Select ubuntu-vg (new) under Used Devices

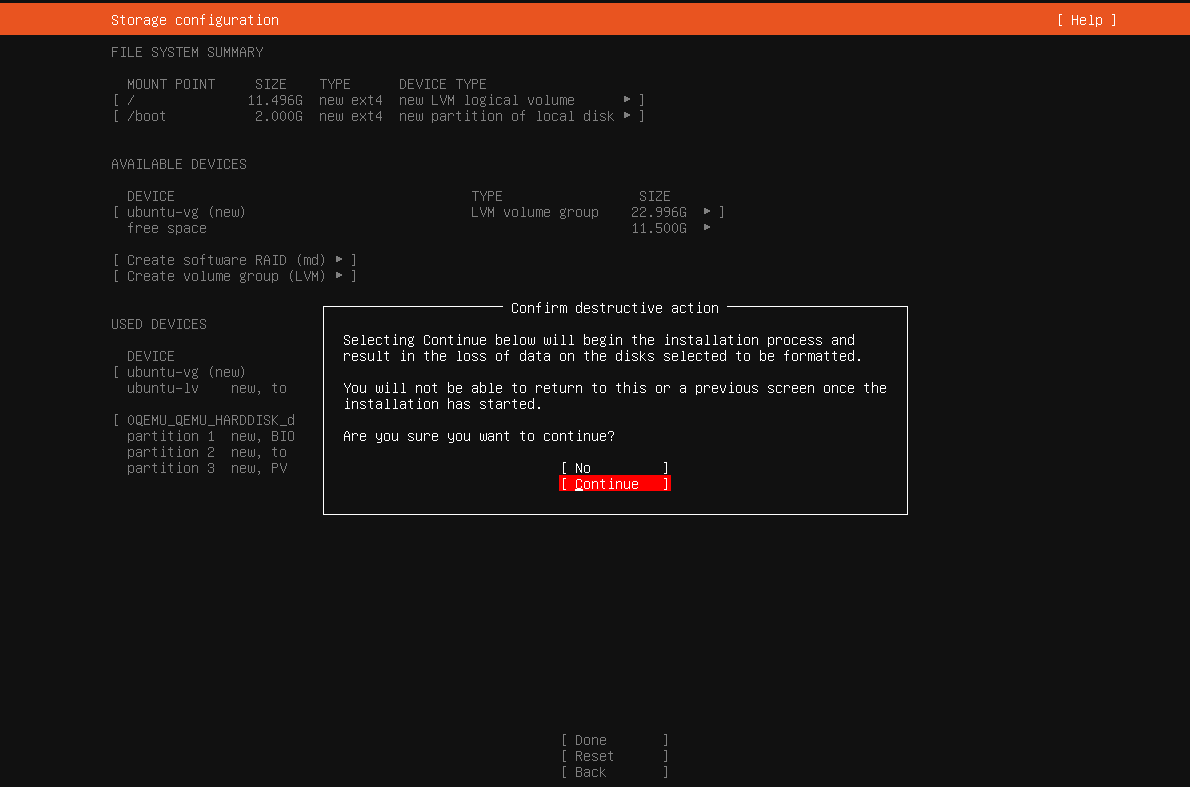186,372
